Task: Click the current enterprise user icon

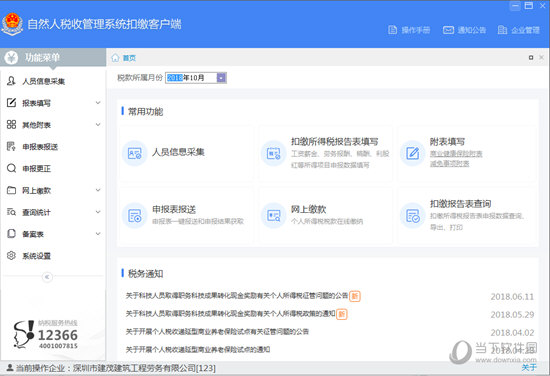Action: coord(10,368)
